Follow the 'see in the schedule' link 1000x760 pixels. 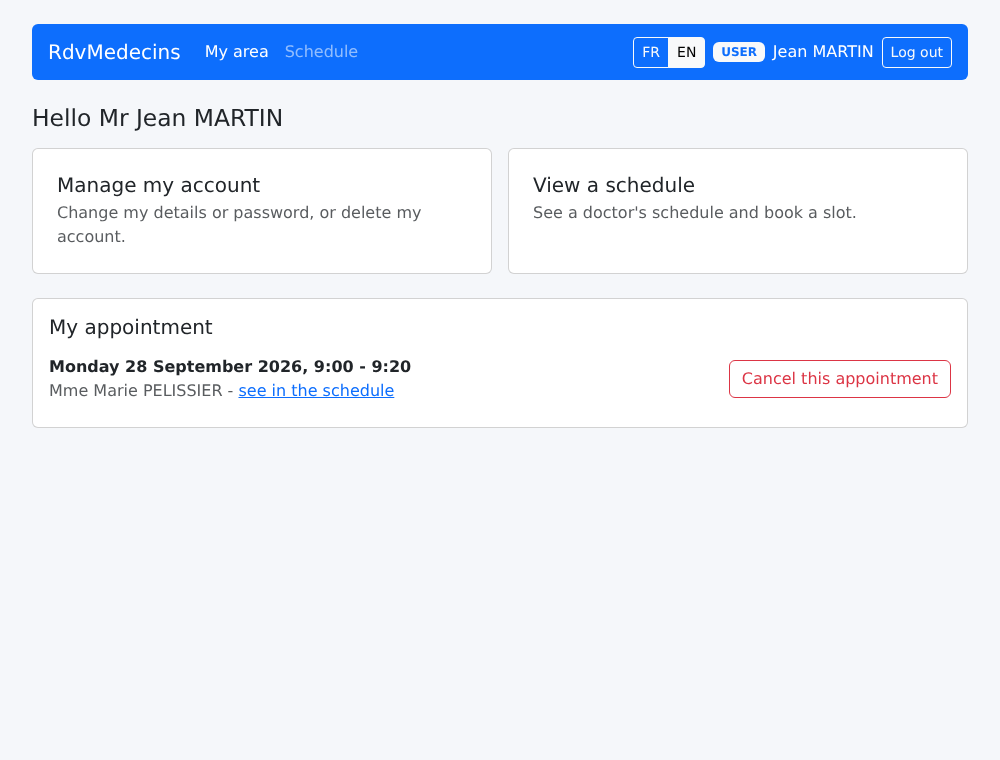click(316, 390)
